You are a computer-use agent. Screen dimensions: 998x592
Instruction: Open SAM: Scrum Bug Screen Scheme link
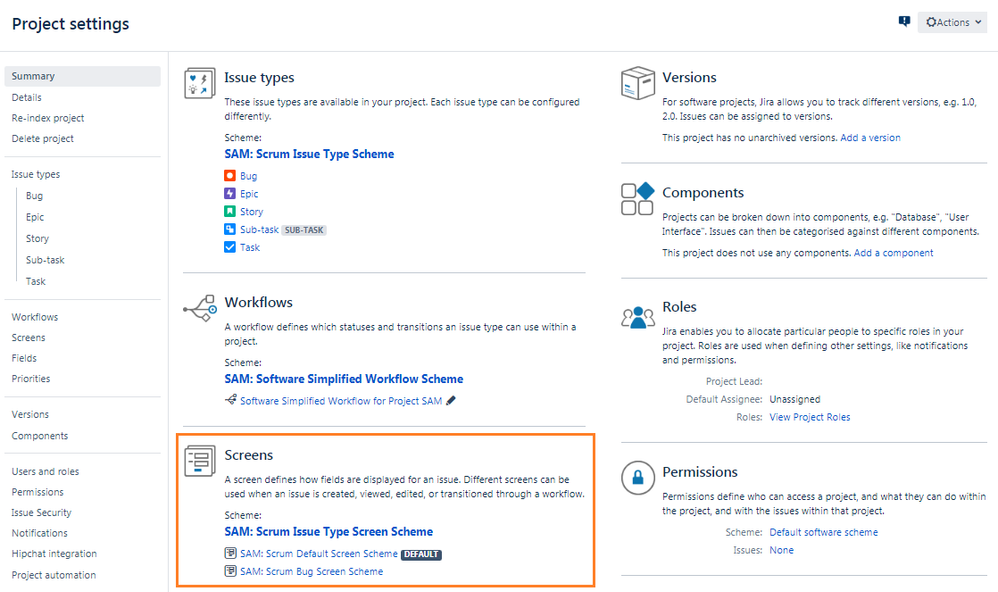click(x=312, y=572)
